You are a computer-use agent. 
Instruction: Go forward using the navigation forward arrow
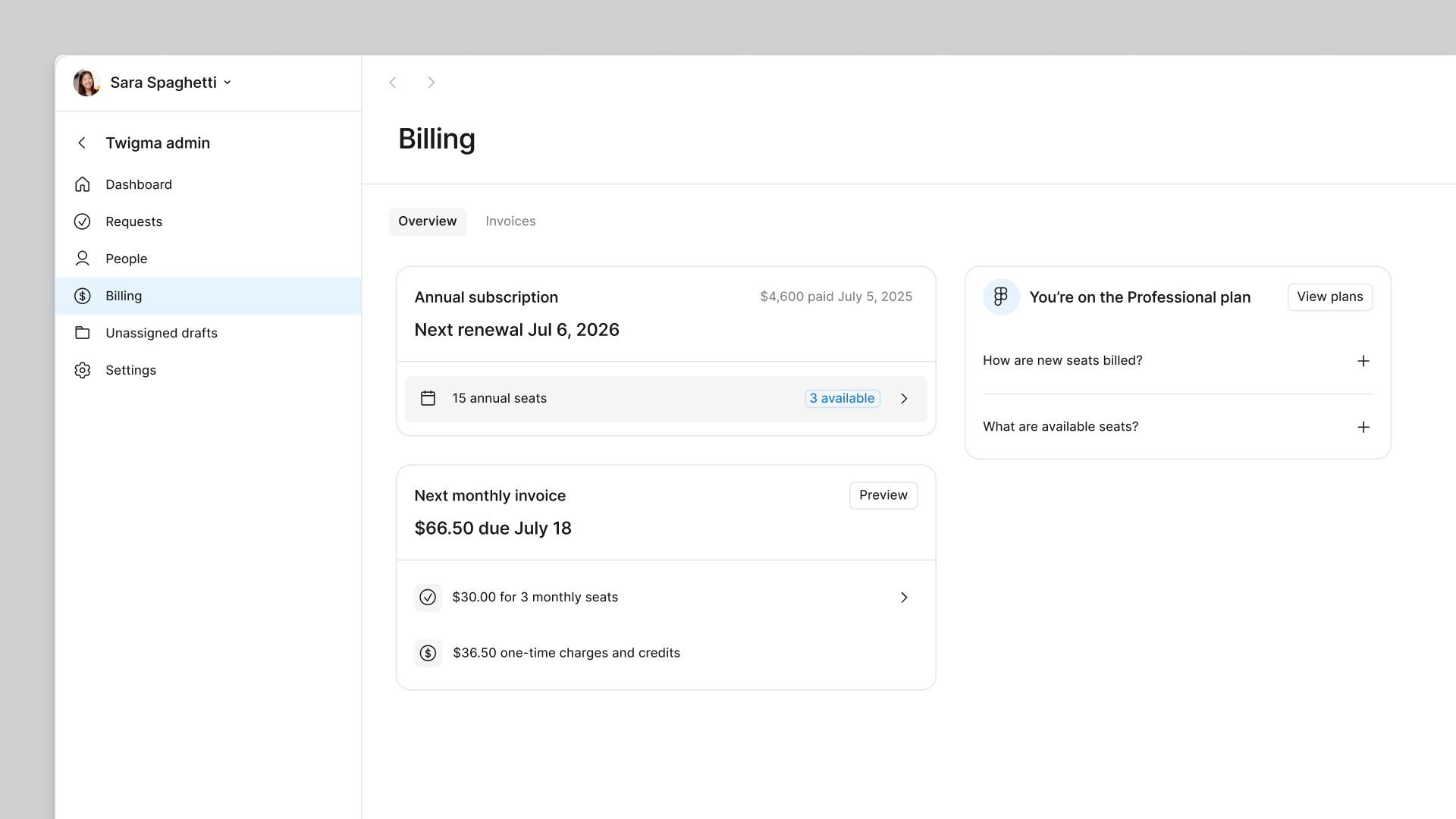431,83
